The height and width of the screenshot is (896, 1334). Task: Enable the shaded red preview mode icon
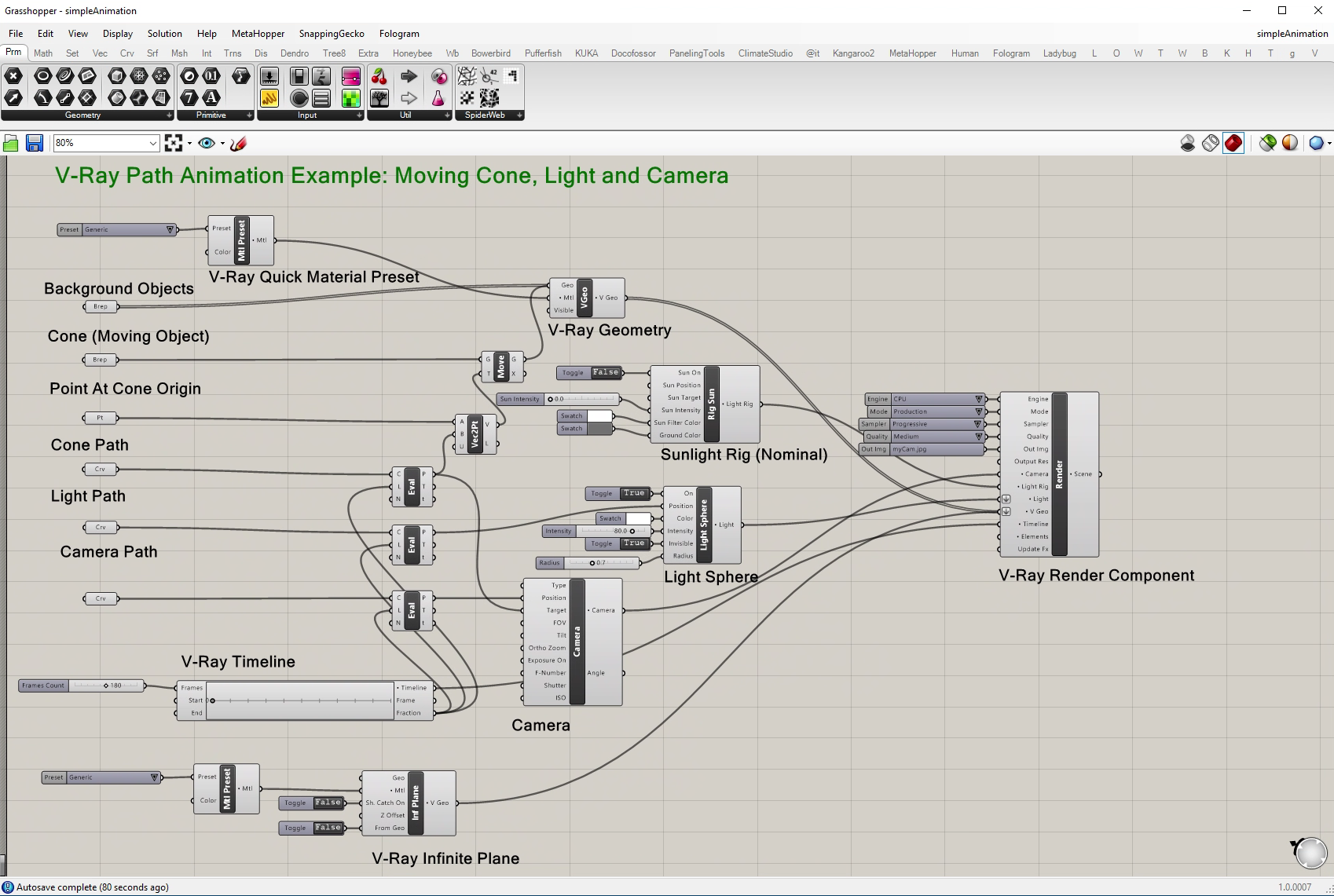point(1233,143)
